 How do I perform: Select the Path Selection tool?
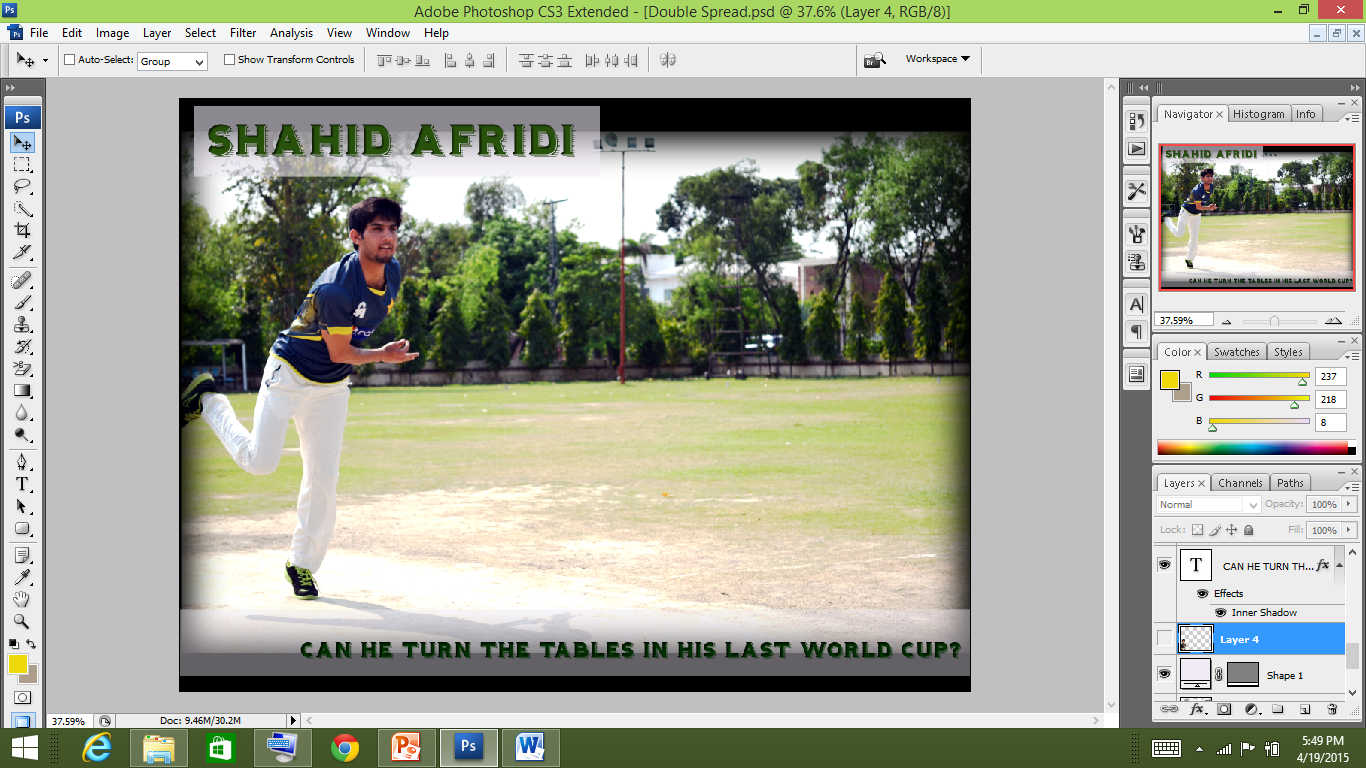[22, 506]
